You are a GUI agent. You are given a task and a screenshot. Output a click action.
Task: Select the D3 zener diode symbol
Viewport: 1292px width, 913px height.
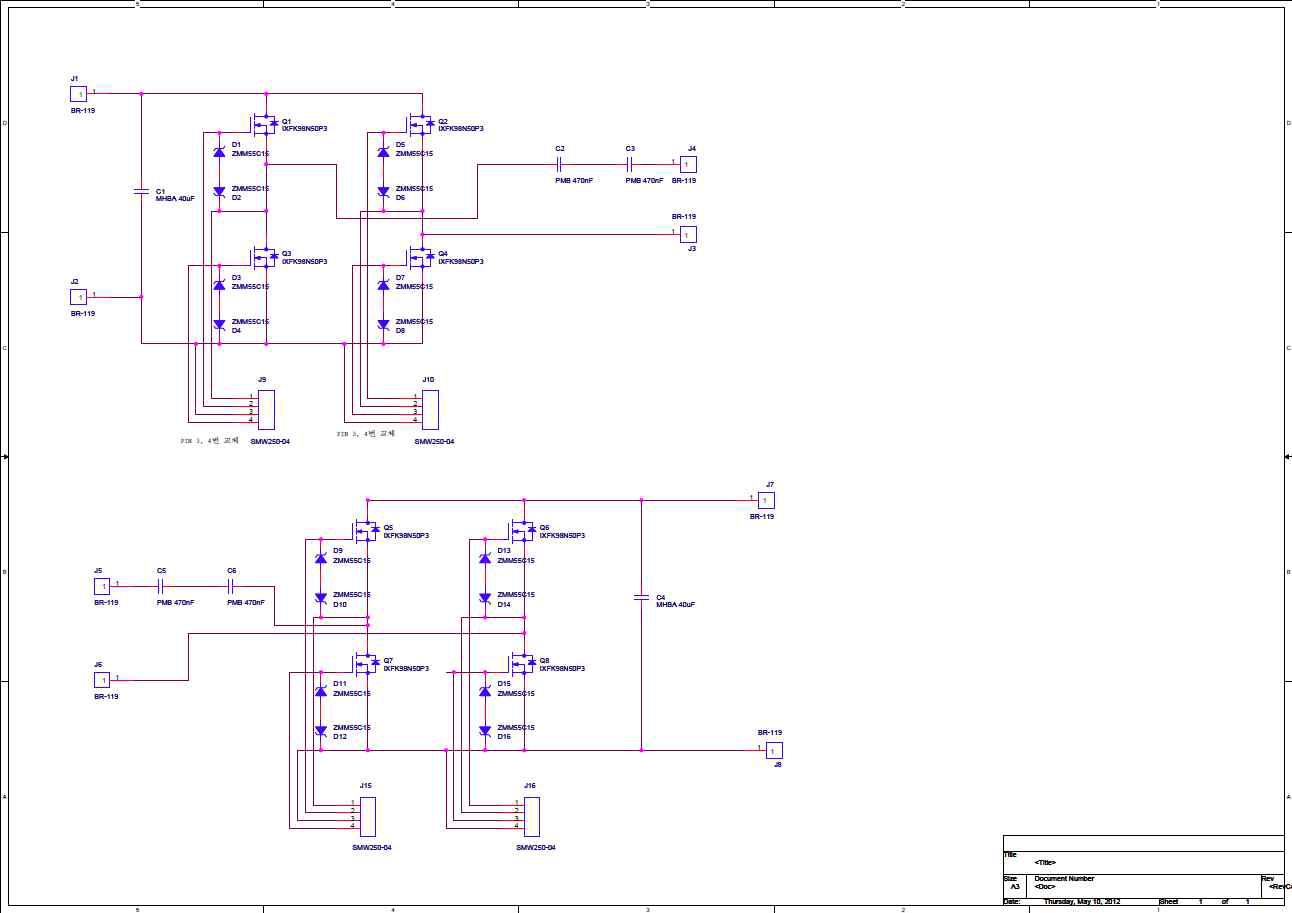point(219,285)
